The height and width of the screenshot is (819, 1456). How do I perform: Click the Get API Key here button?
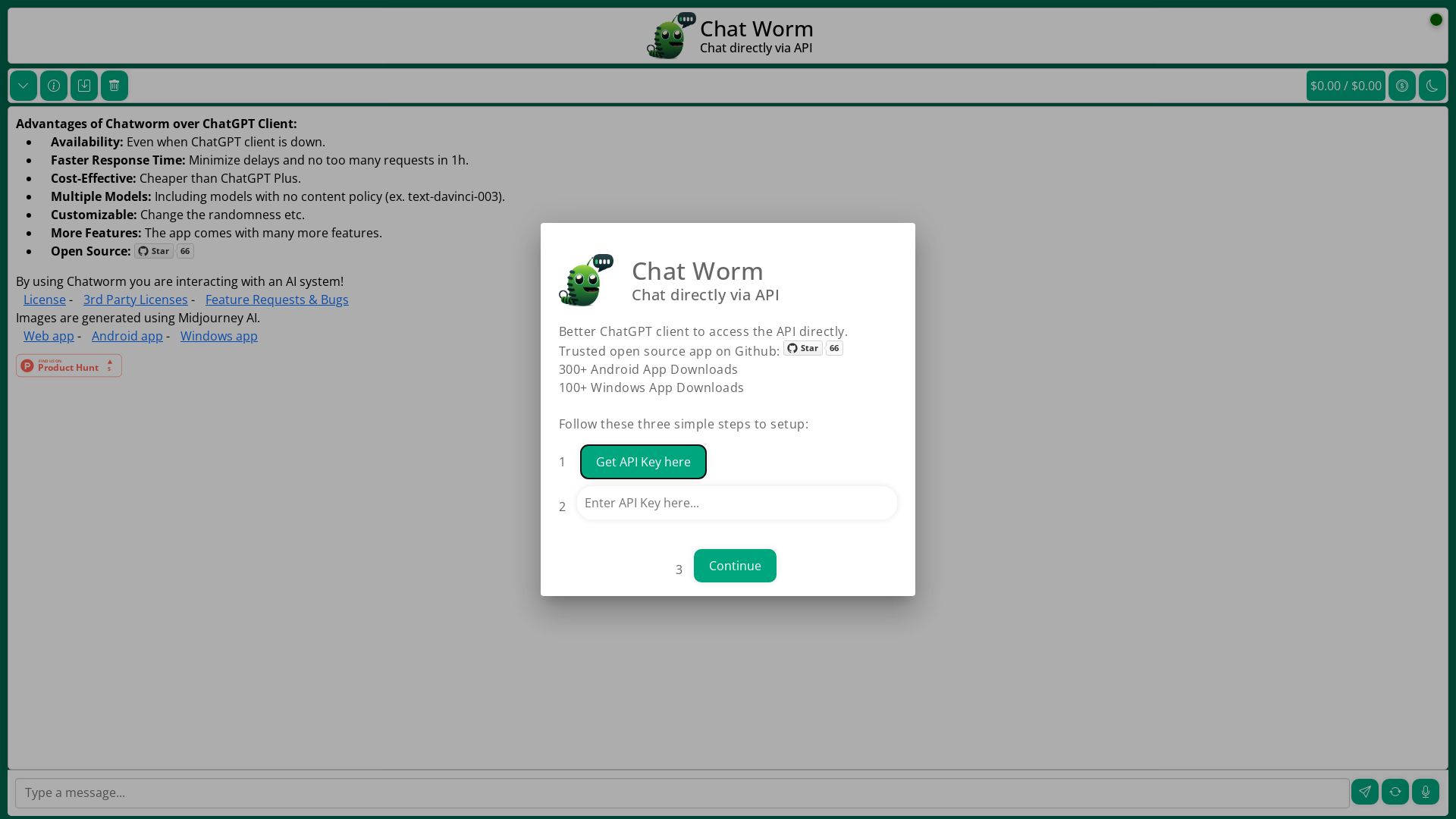[x=643, y=462]
